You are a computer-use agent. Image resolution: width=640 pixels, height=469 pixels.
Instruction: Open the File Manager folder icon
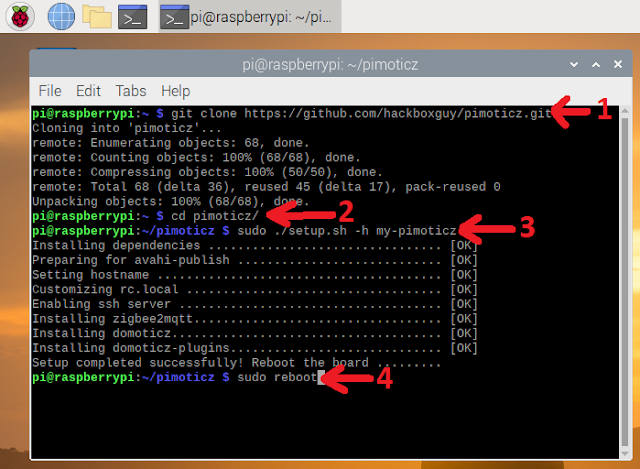click(x=97, y=17)
